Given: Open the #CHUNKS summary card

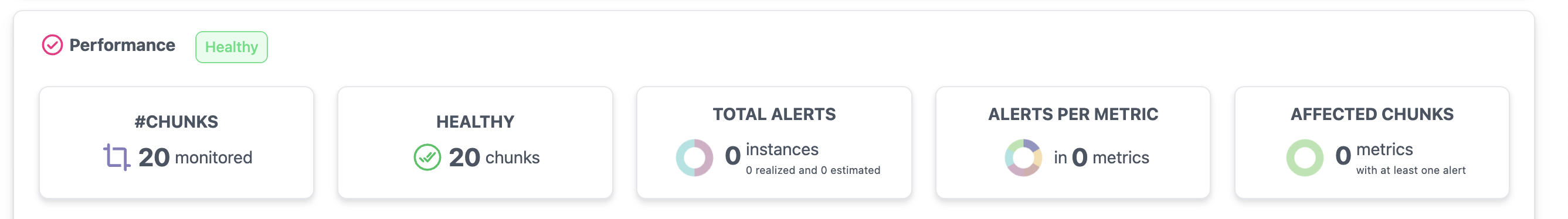Looking at the screenshot, I should [x=177, y=142].
